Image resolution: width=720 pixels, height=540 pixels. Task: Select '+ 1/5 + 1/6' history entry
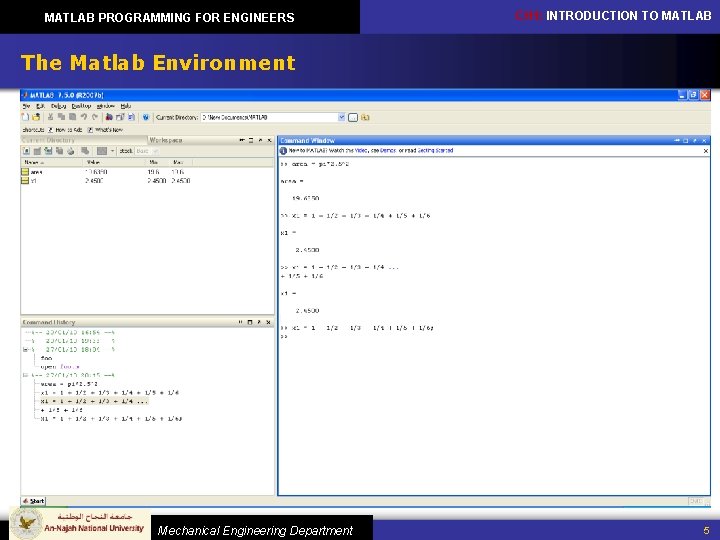tap(62, 410)
